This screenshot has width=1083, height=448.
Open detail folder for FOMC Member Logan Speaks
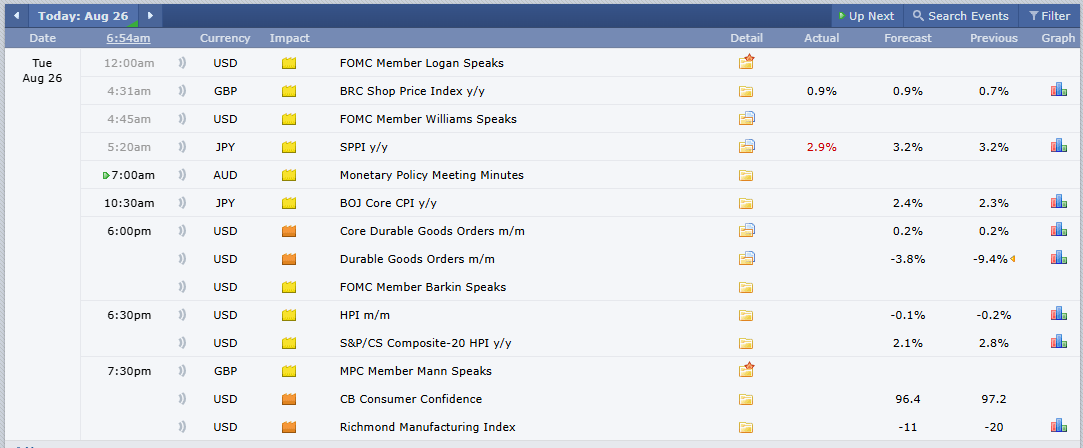[x=746, y=63]
